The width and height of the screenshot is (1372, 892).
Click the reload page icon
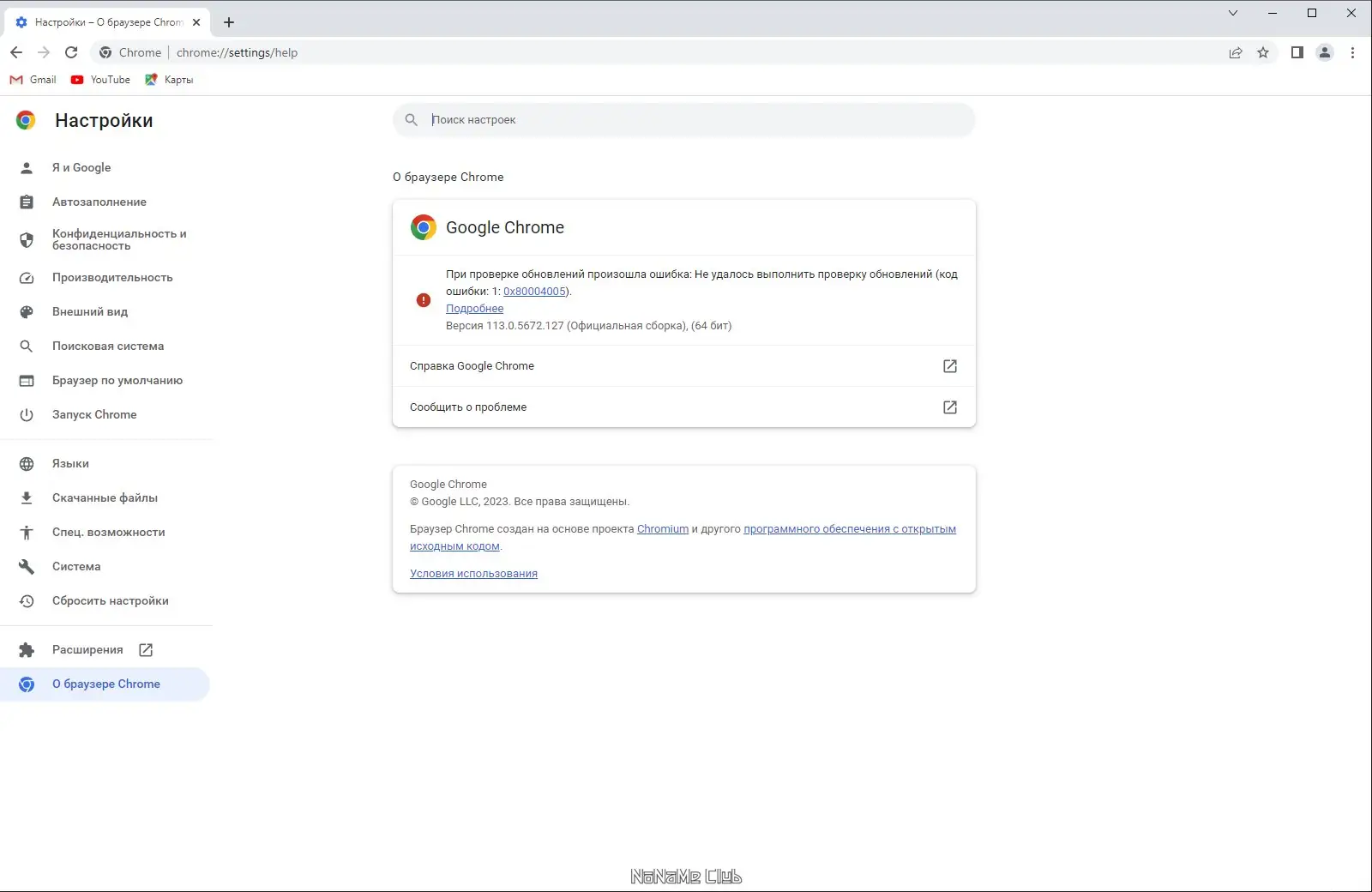[71, 52]
